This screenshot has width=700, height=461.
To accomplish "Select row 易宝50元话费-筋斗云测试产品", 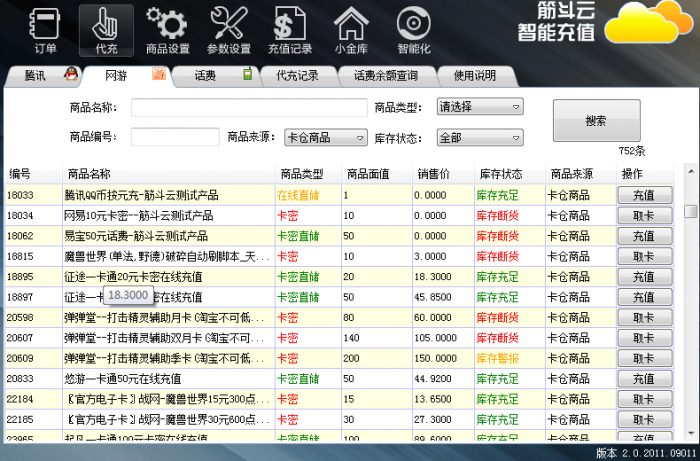I will tap(339, 236).
